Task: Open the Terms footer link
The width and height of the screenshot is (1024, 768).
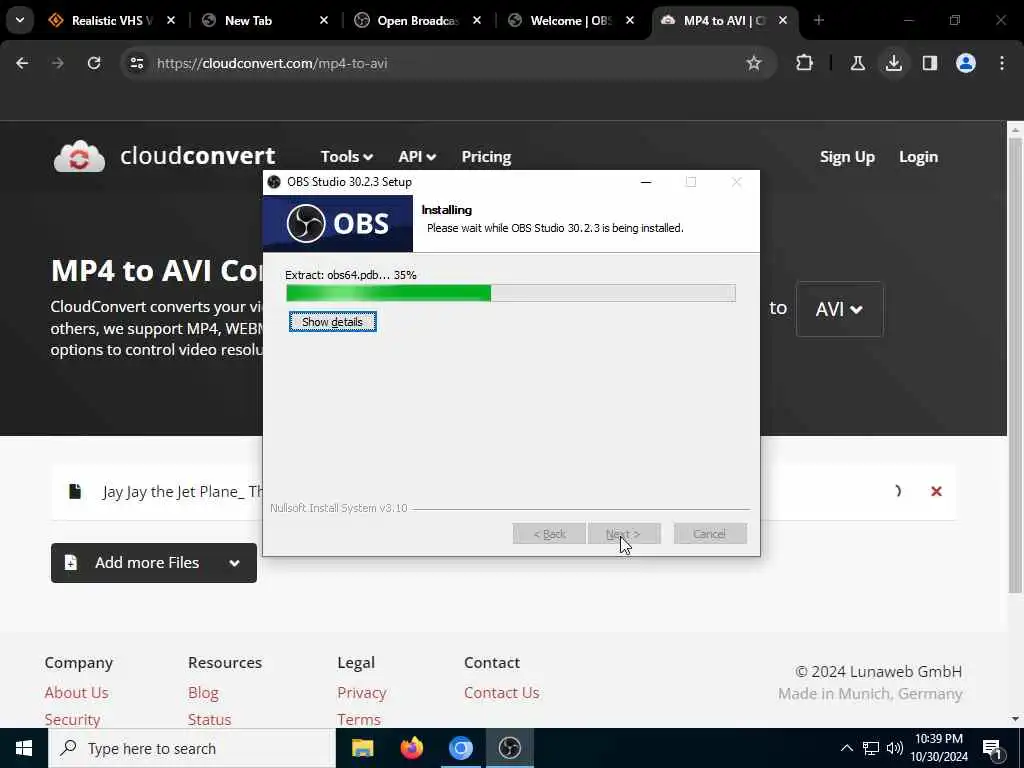Action: 359,719
